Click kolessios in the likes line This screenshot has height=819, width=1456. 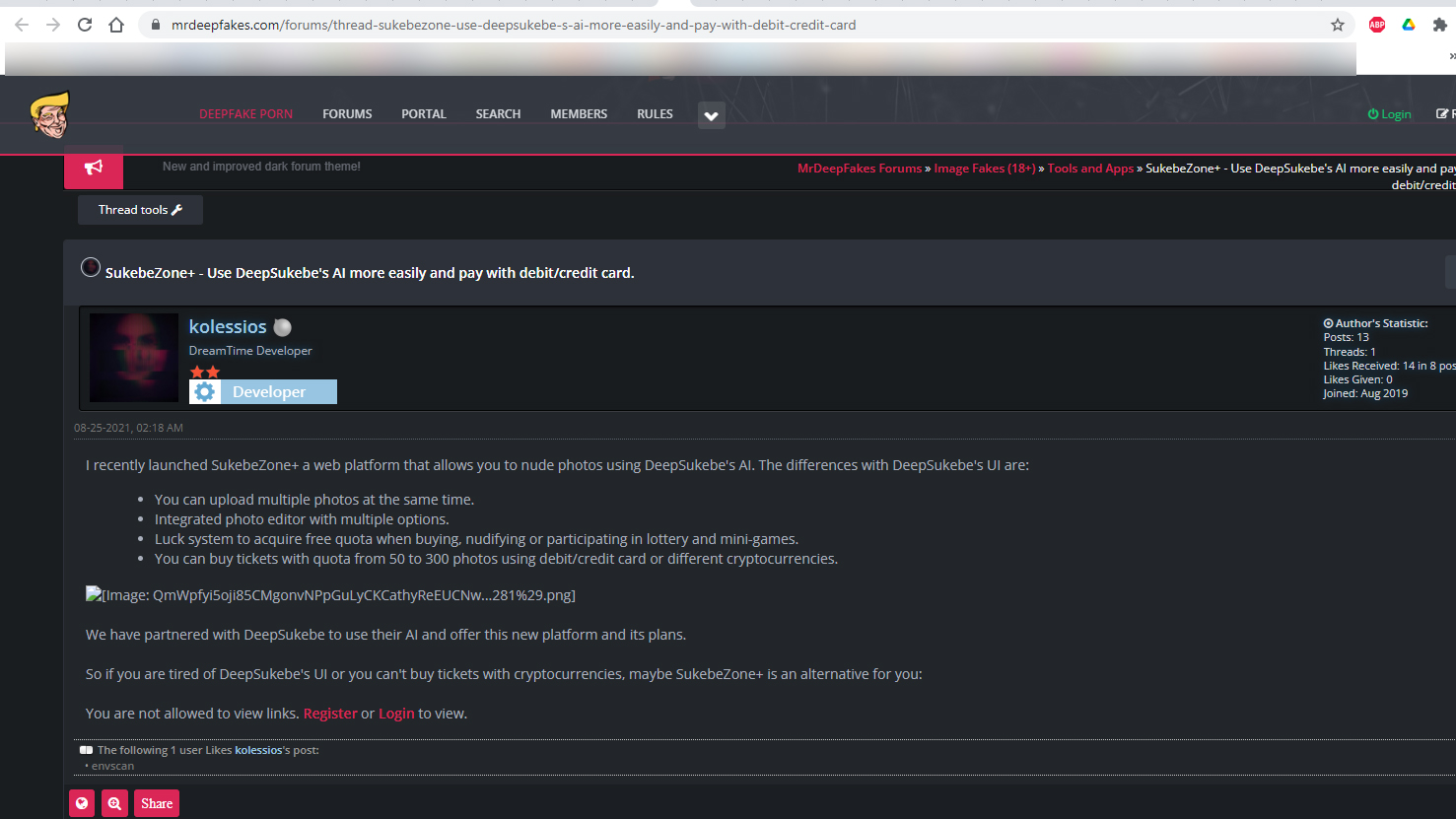(x=258, y=750)
